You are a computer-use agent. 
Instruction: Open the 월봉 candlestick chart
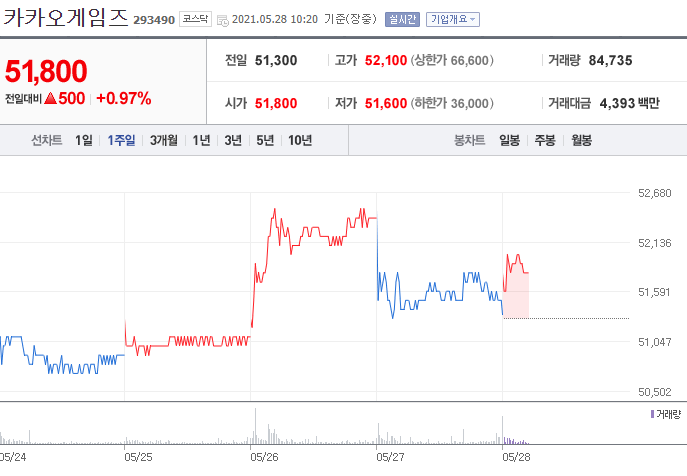point(581,140)
